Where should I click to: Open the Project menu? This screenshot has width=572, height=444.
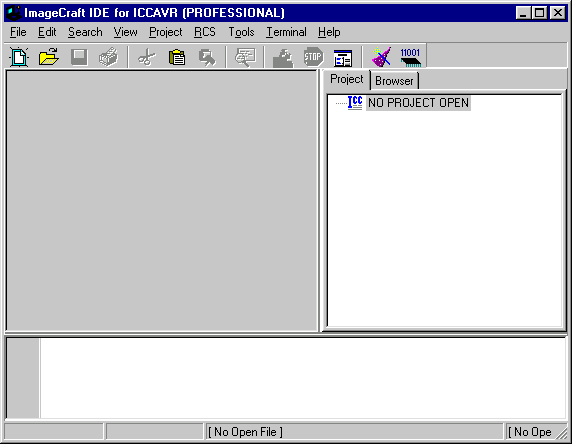coord(166,32)
